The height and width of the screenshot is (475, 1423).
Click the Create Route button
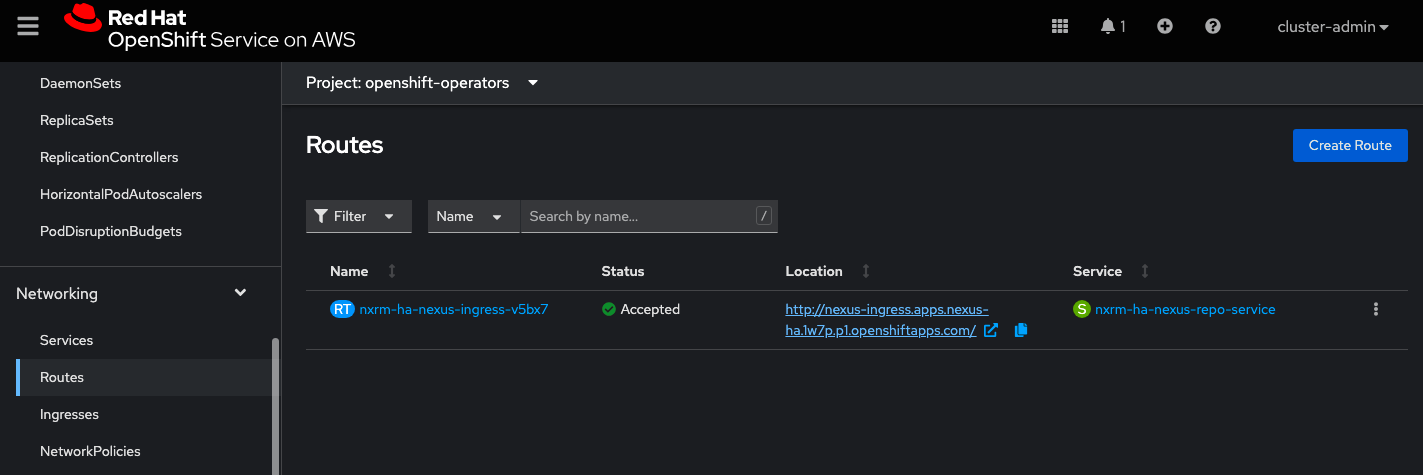pyautogui.click(x=1350, y=145)
